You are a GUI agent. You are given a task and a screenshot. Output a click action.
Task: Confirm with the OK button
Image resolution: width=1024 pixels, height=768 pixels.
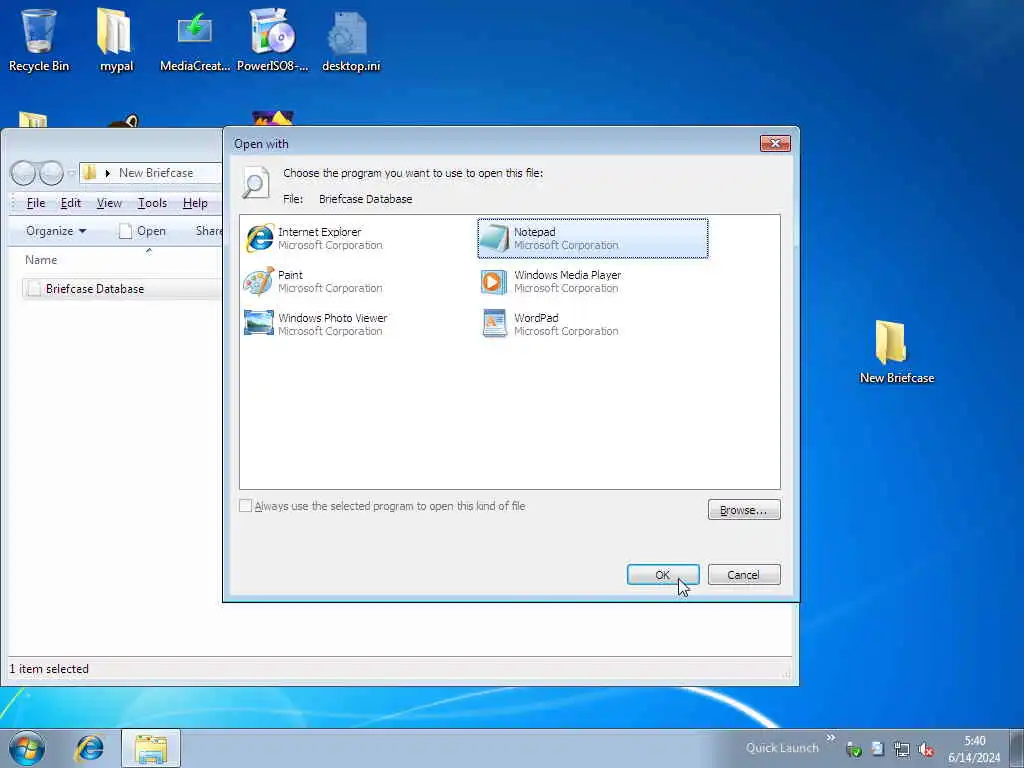(x=663, y=575)
